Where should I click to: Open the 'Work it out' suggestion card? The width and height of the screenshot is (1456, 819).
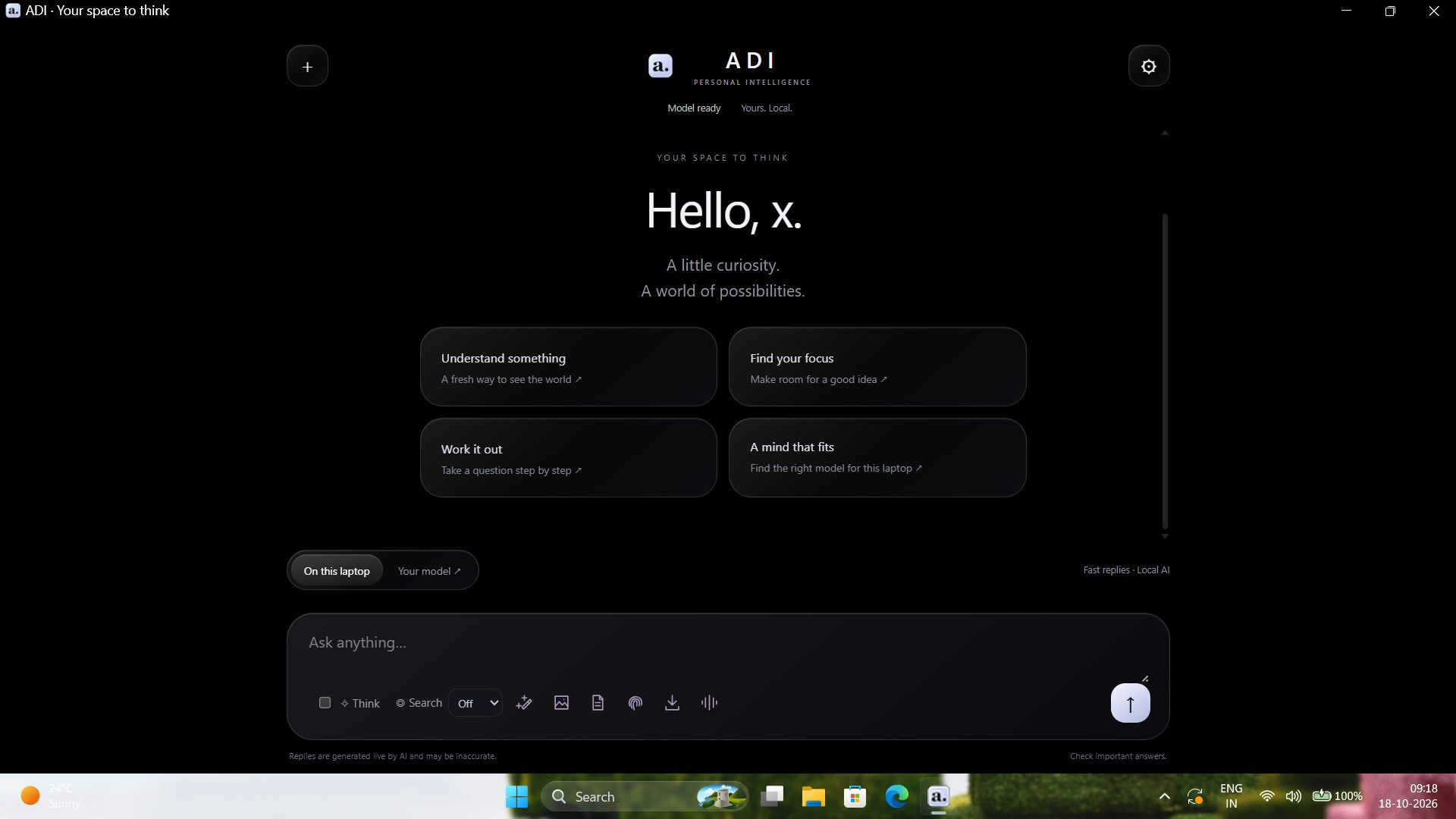pyautogui.click(x=569, y=458)
